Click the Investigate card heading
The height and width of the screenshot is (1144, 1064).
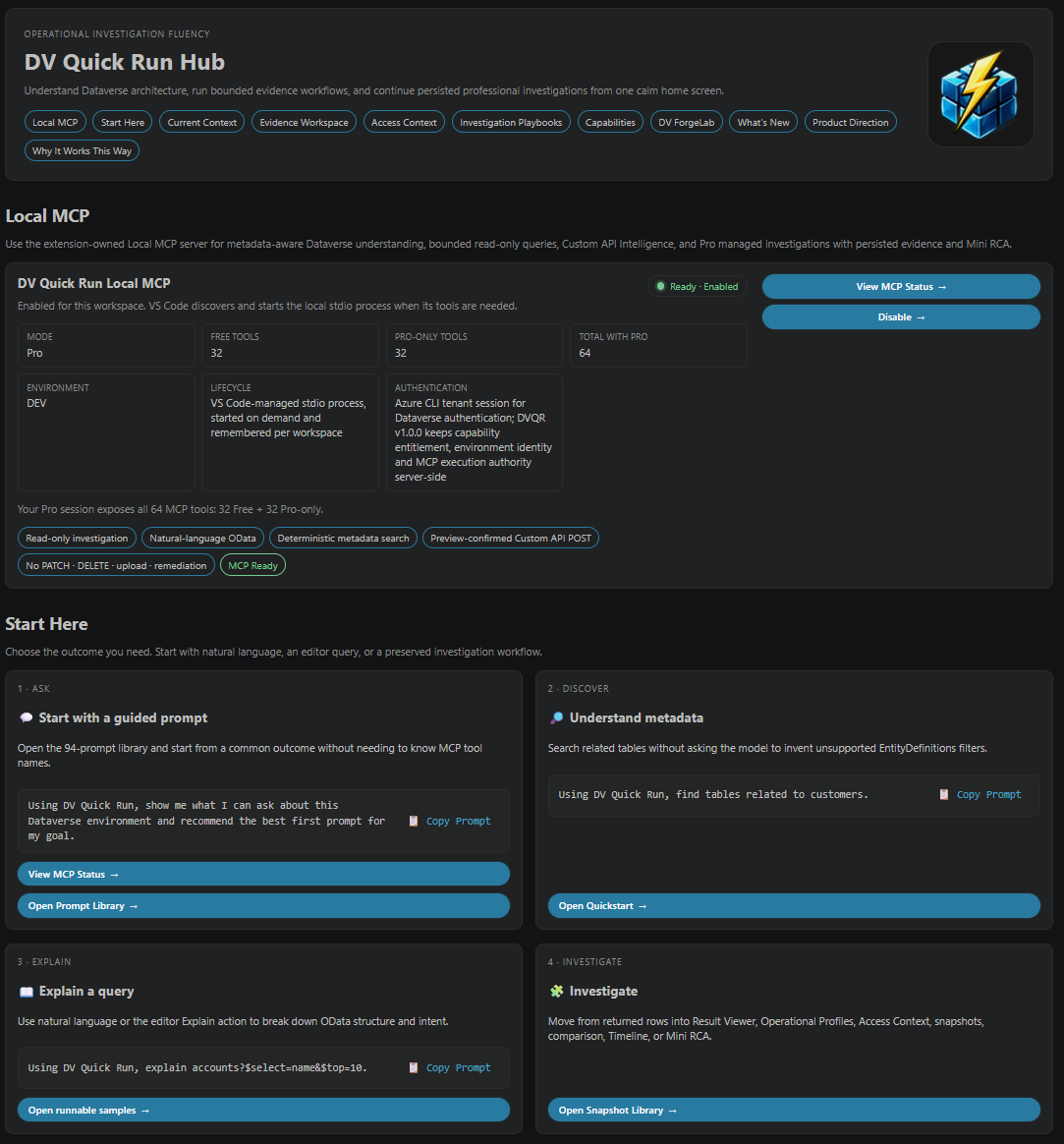point(604,992)
